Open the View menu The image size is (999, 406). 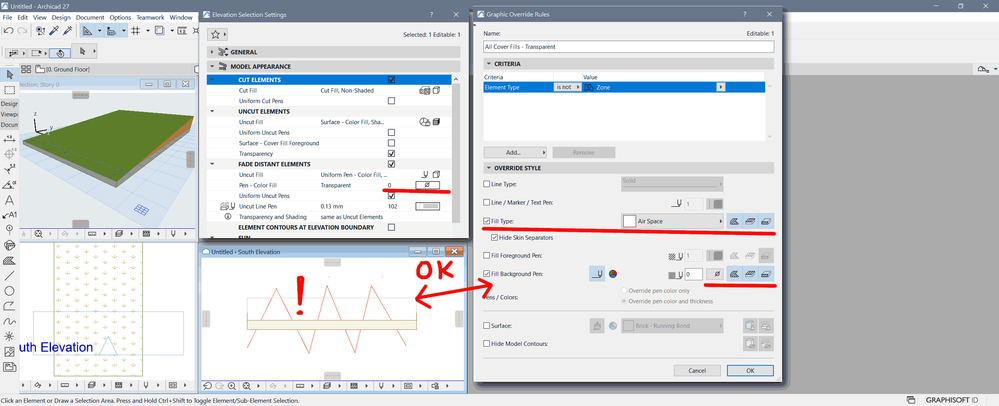[x=40, y=17]
